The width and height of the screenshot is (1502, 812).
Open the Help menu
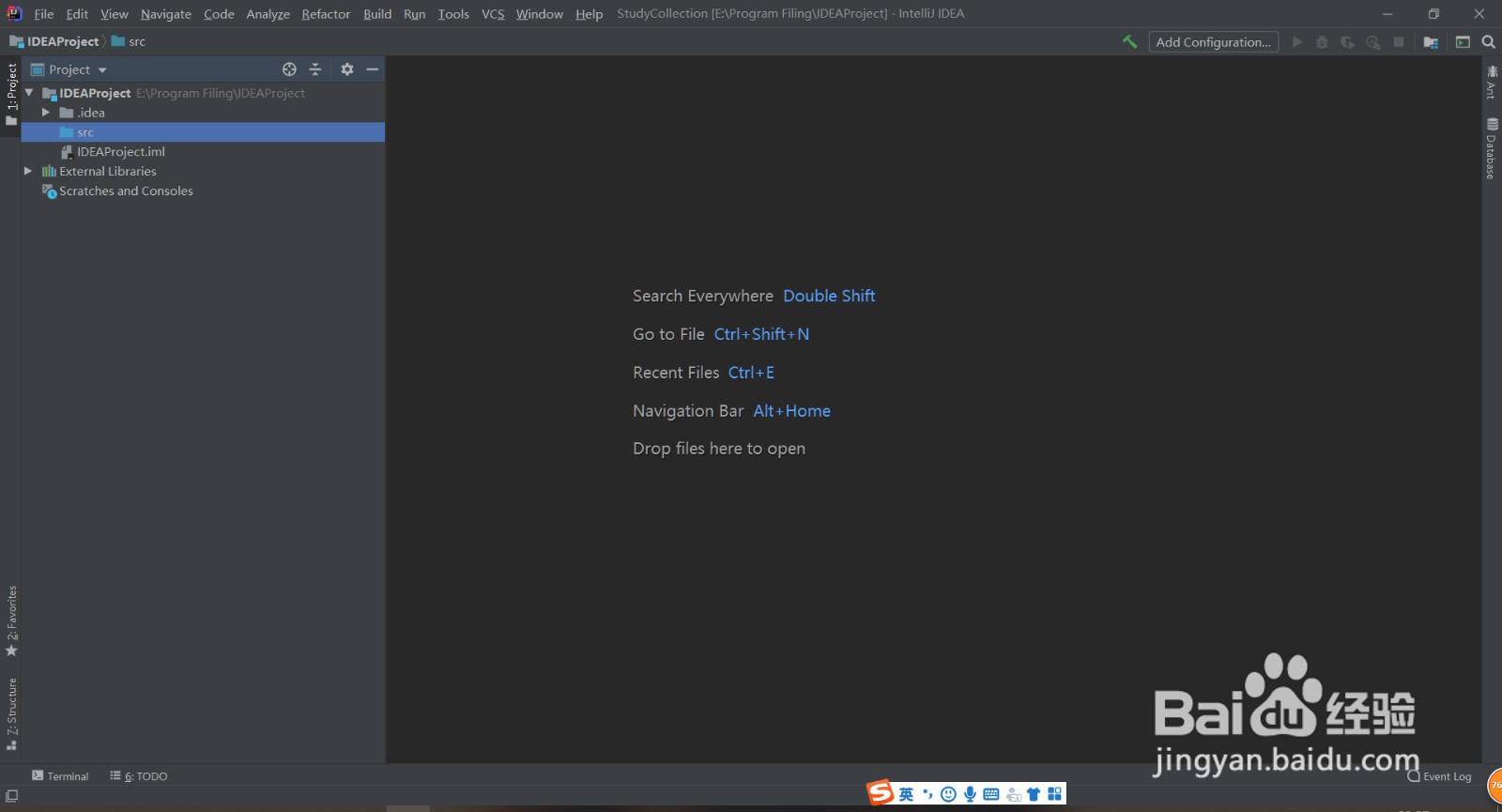pos(590,14)
